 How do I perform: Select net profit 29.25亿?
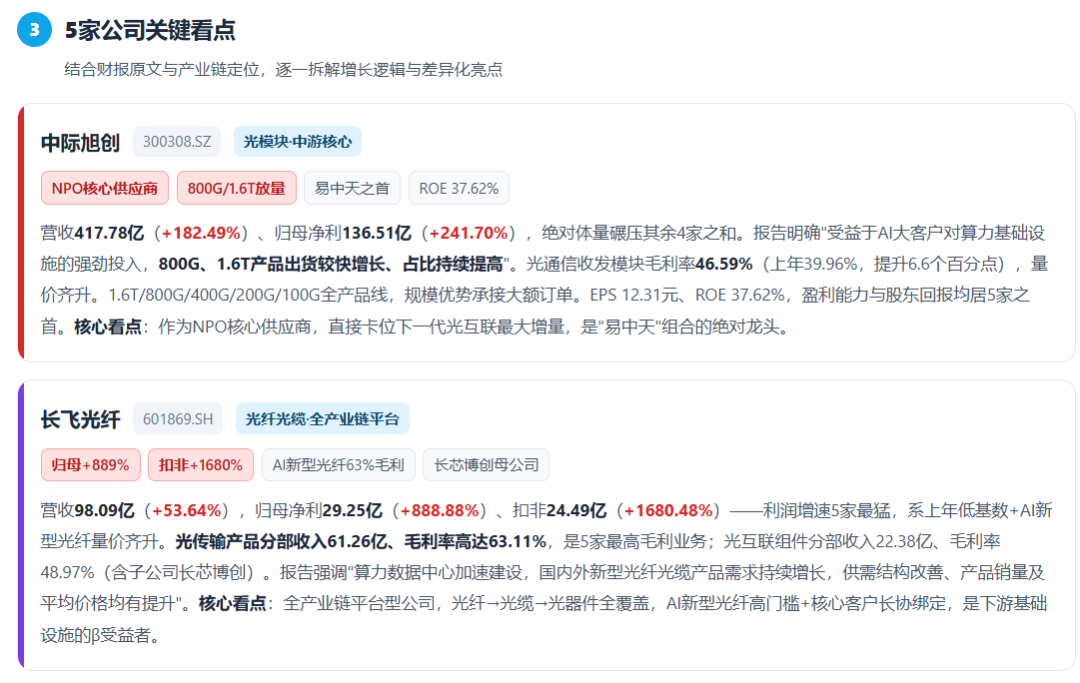[352, 511]
